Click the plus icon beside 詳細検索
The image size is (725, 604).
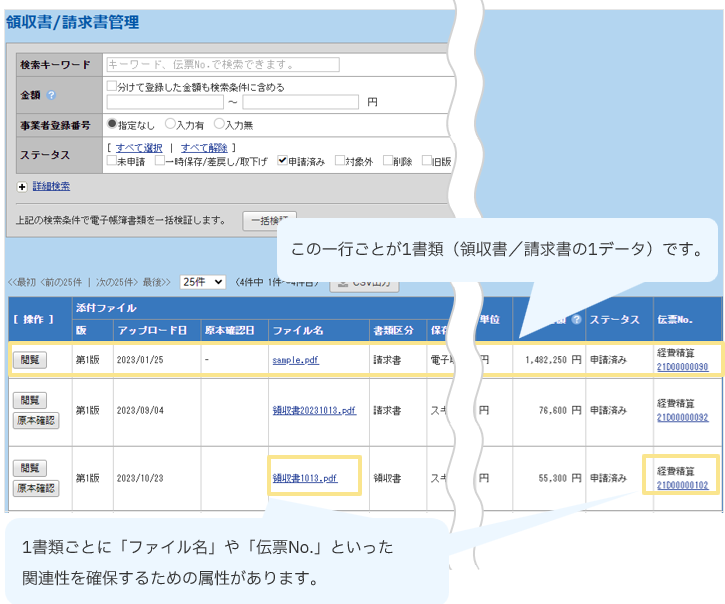click(22, 187)
